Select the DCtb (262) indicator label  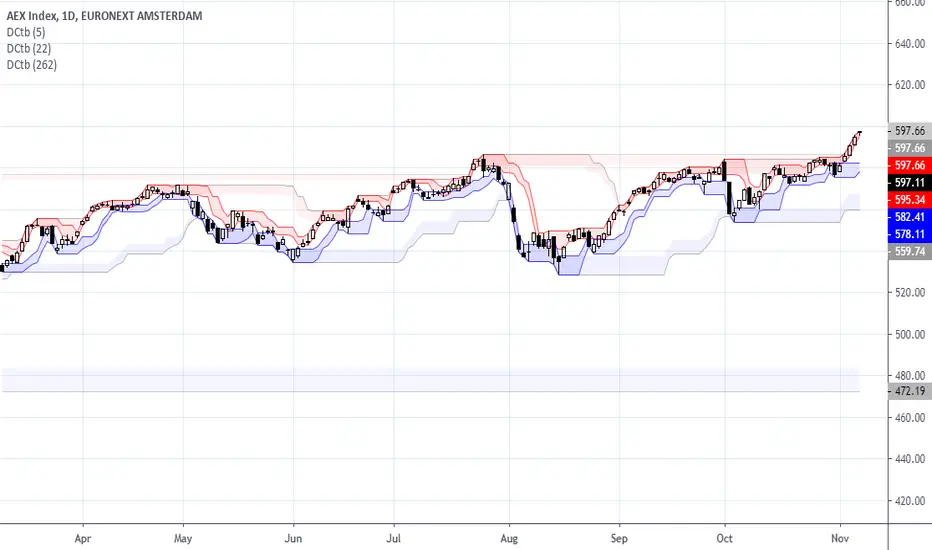(32, 64)
